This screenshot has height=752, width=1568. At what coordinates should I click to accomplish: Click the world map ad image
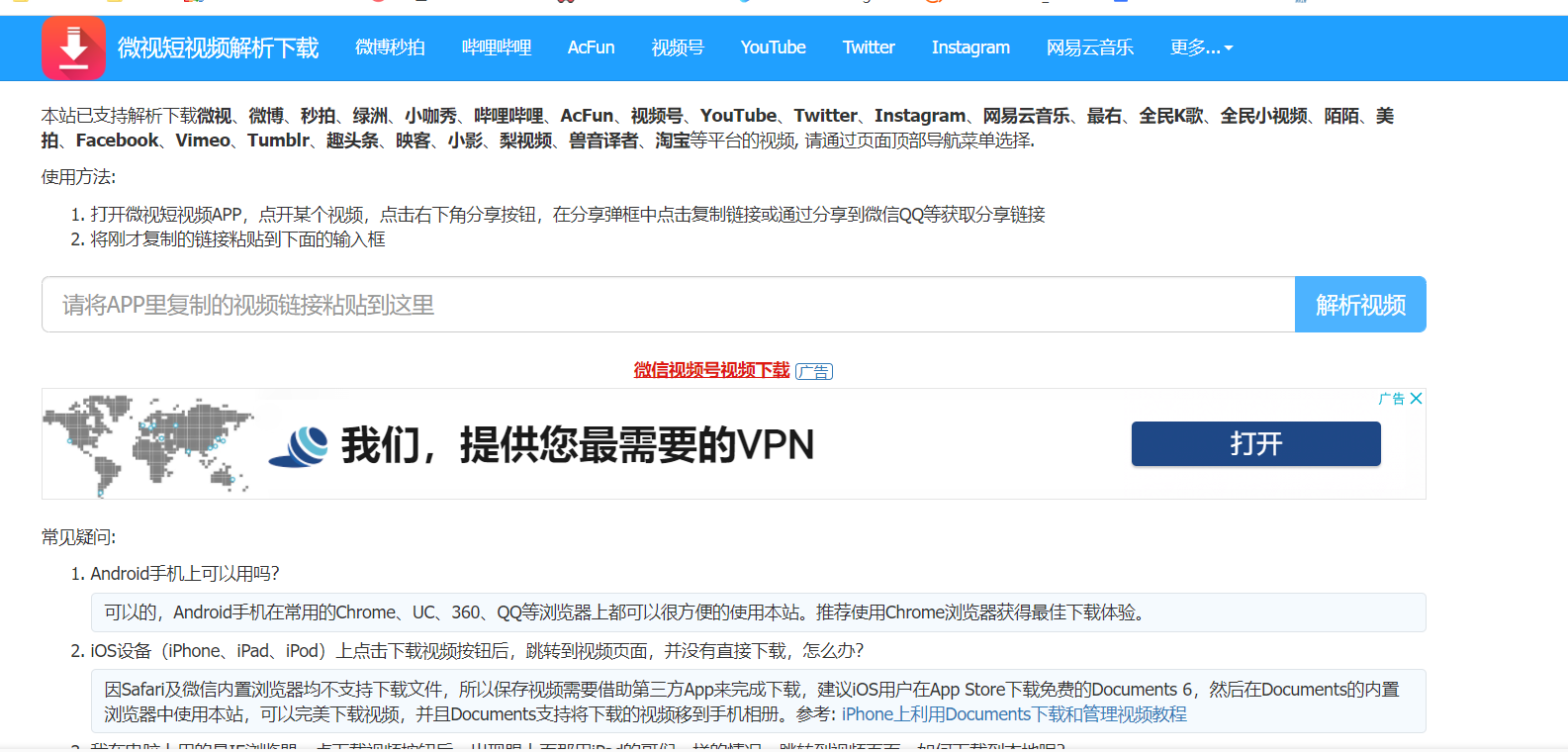[148, 444]
